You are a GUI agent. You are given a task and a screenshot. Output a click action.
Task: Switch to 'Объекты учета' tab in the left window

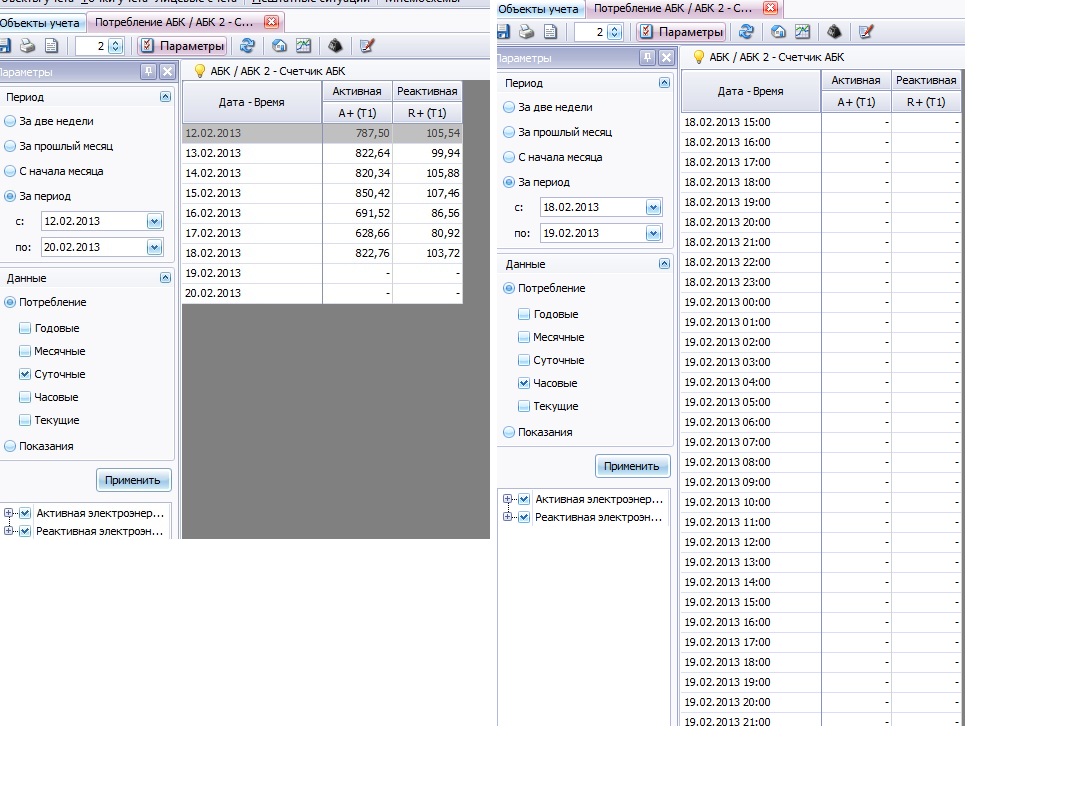(40, 23)
